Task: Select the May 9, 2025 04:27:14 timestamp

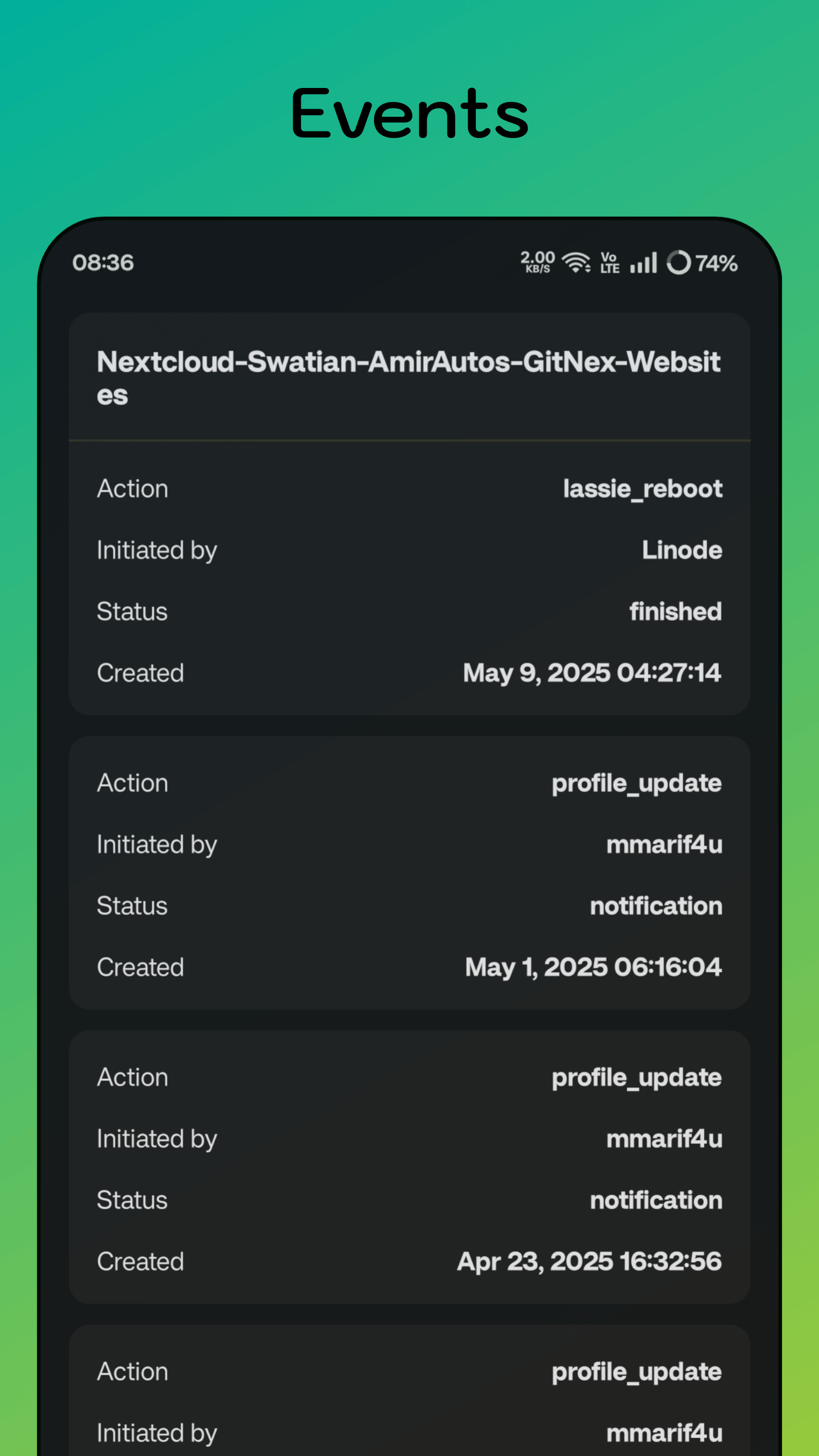Action: click(x=592, y=673)
